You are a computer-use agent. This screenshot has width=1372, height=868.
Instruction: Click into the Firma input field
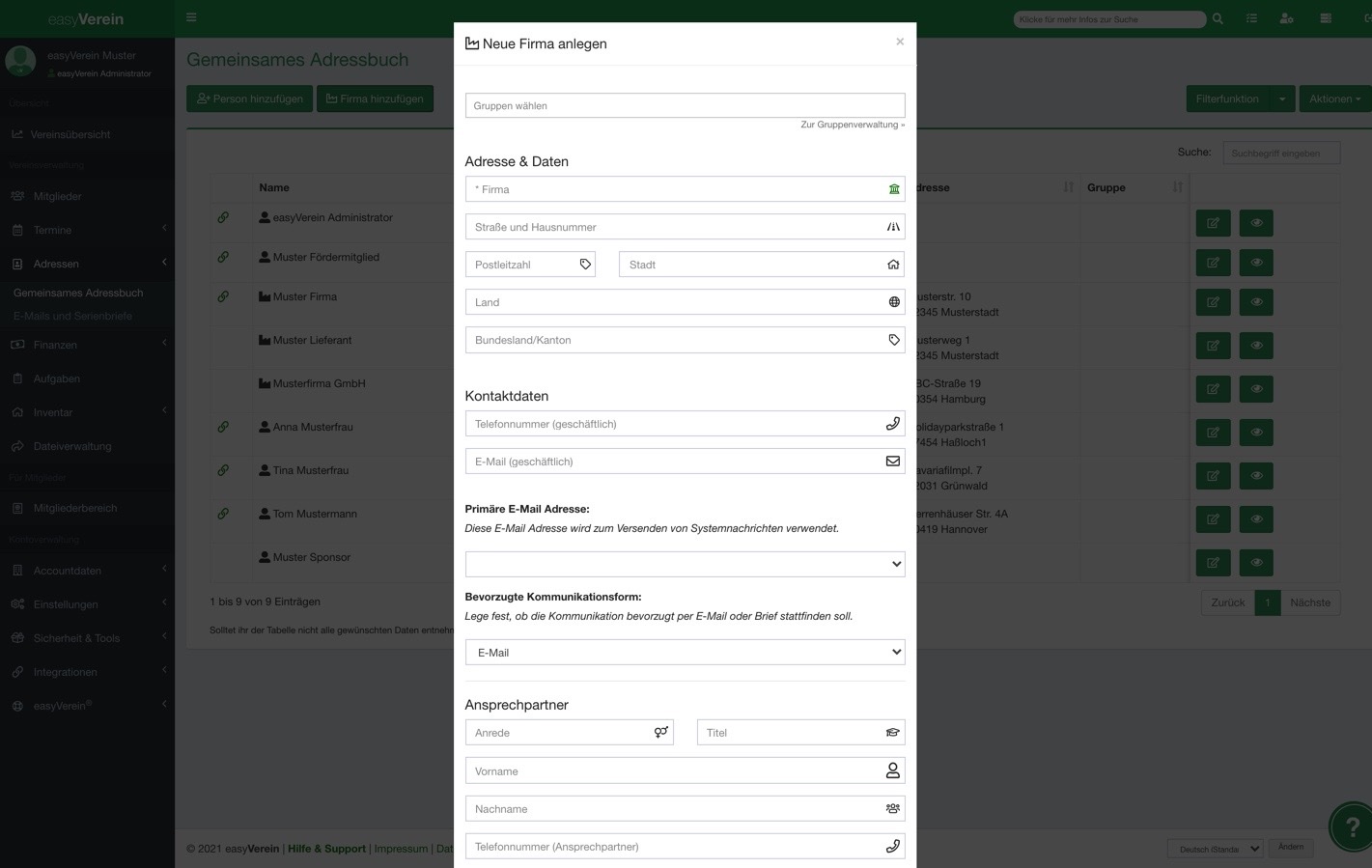(676, 189)
